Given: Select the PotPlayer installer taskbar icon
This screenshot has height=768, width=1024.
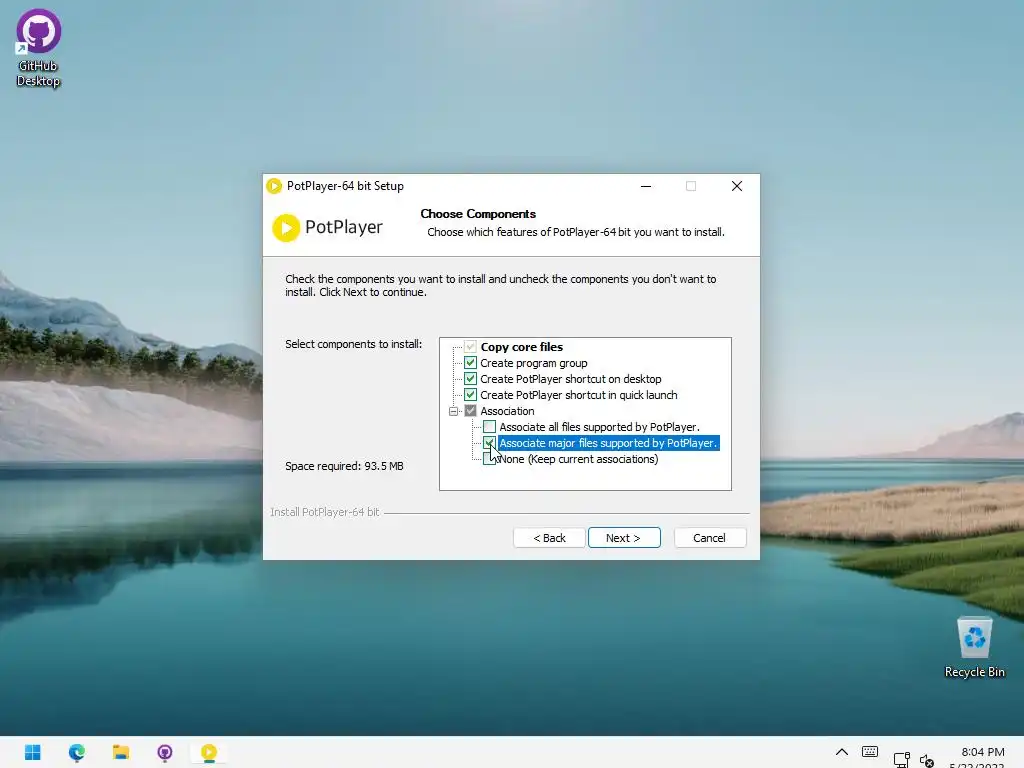Looking at the screenshot, I should [209, 752].
